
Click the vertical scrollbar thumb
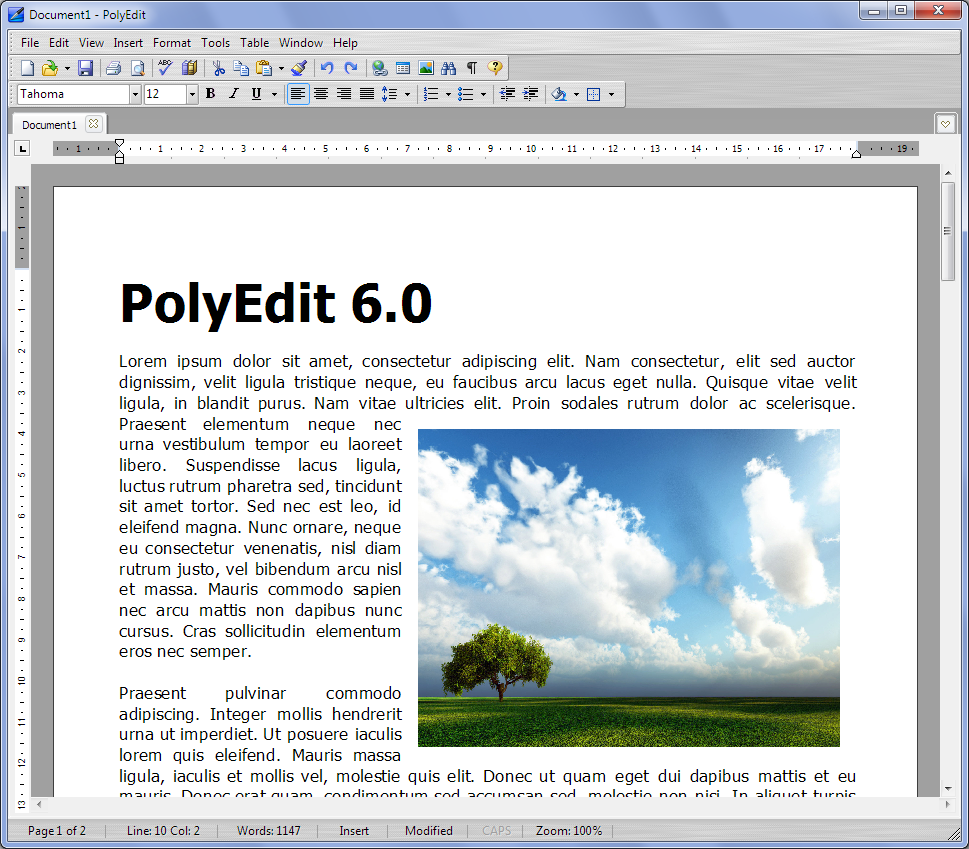click(948, 232)
